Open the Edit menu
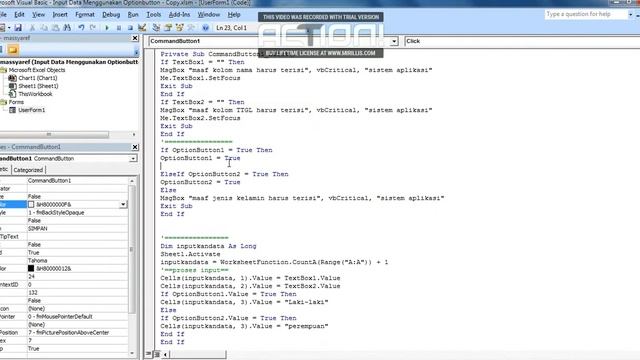640x360 pixels. (x=19, y=15)
